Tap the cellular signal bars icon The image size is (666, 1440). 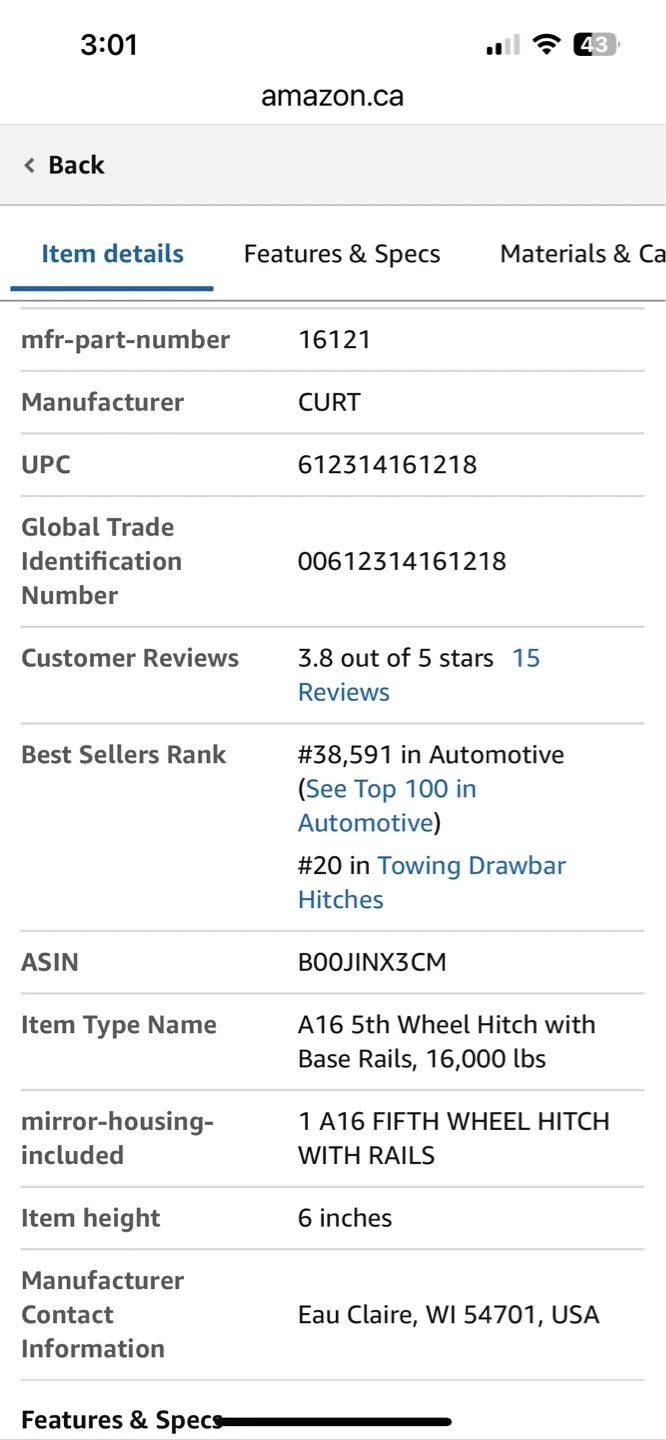503,45
